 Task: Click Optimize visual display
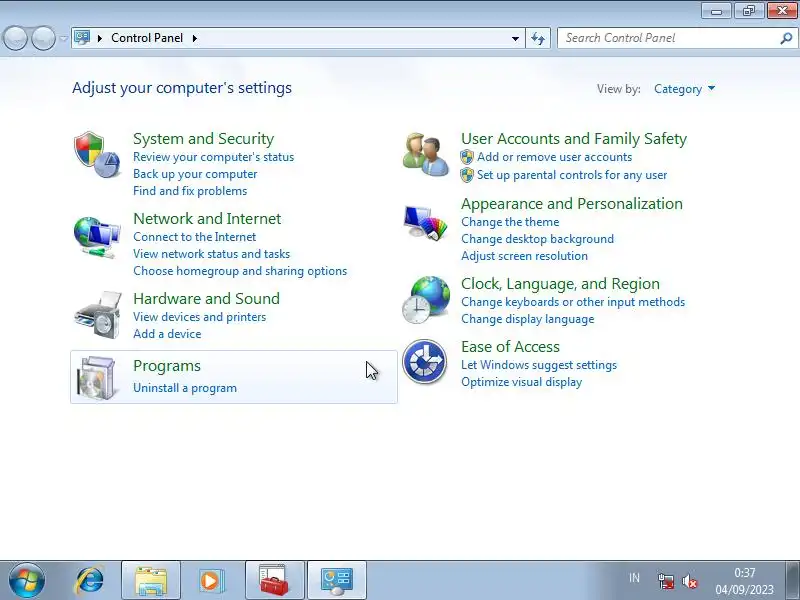click(x=521, y=382)
